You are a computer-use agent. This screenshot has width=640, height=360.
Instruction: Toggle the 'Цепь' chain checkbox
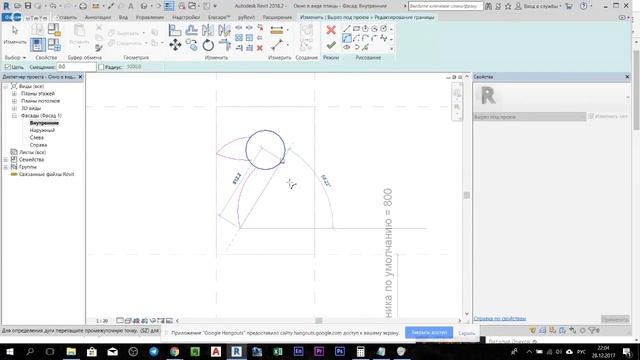pyautogui.click(x=7, y=67)
